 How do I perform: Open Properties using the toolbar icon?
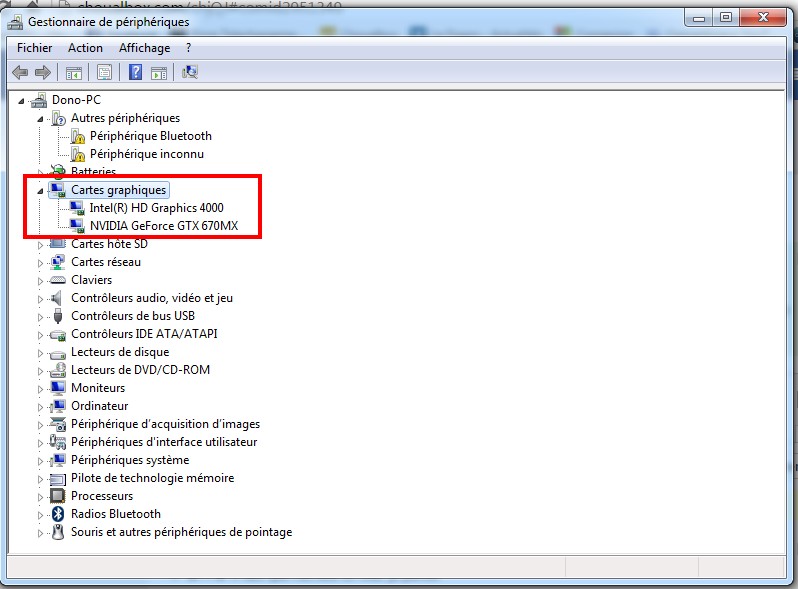click(x=103, y=72)
